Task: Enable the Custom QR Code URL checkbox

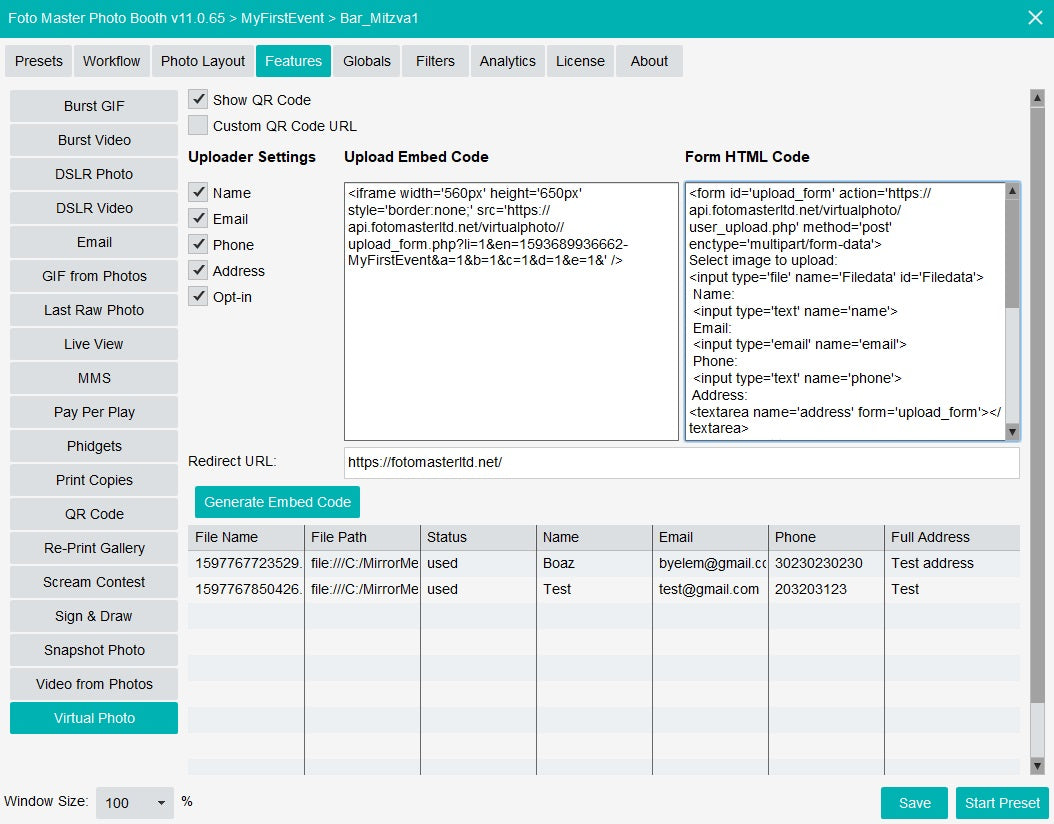Action: point(198,126)
